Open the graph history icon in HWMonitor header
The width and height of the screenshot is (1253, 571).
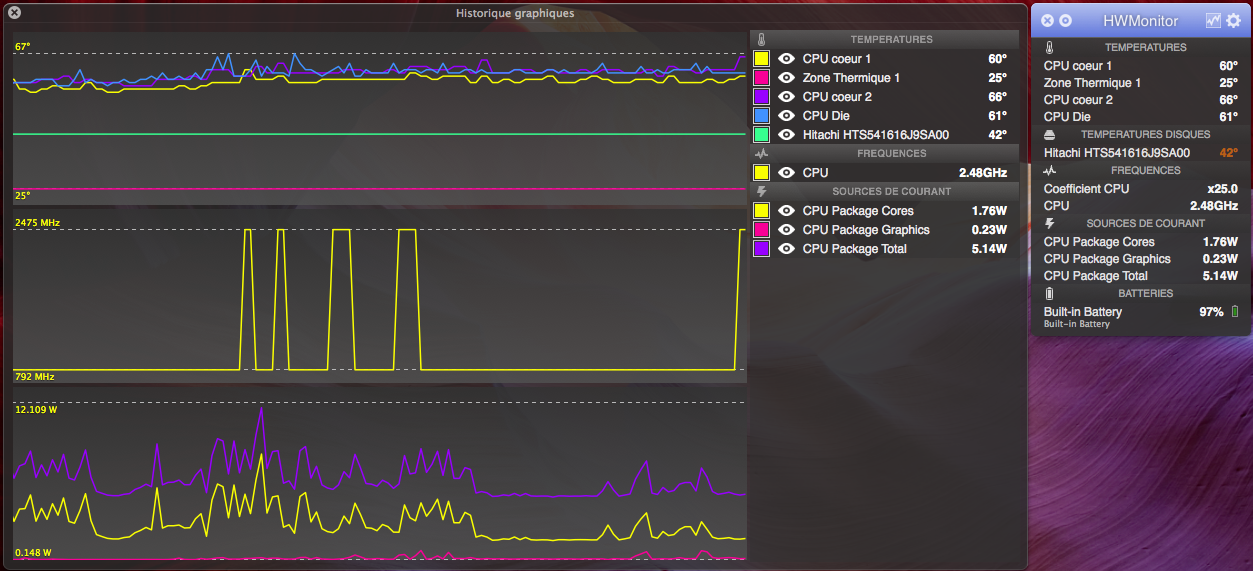(x=1213, y=20)
